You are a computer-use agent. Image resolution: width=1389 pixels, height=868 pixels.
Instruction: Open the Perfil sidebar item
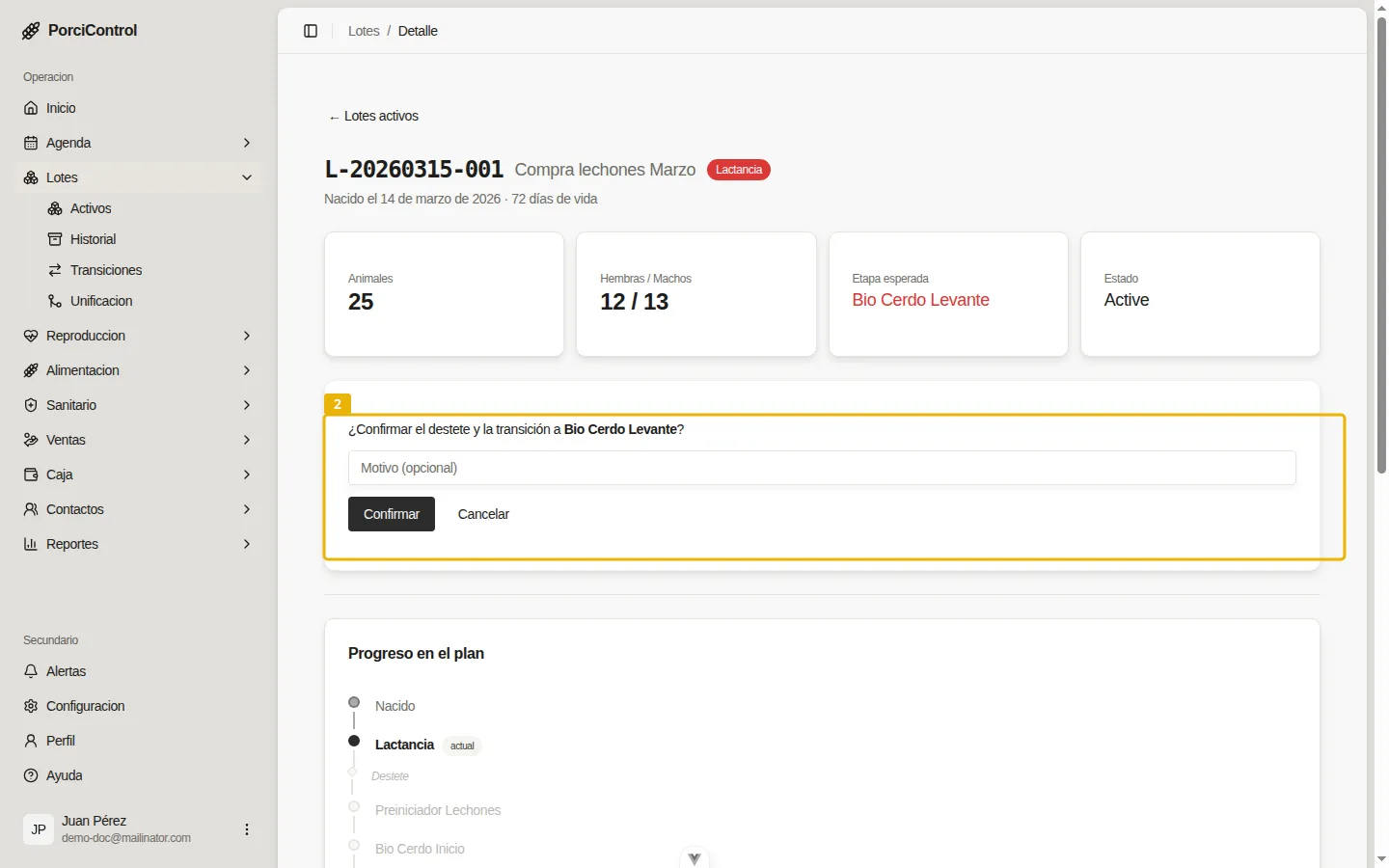pos(139,741)
